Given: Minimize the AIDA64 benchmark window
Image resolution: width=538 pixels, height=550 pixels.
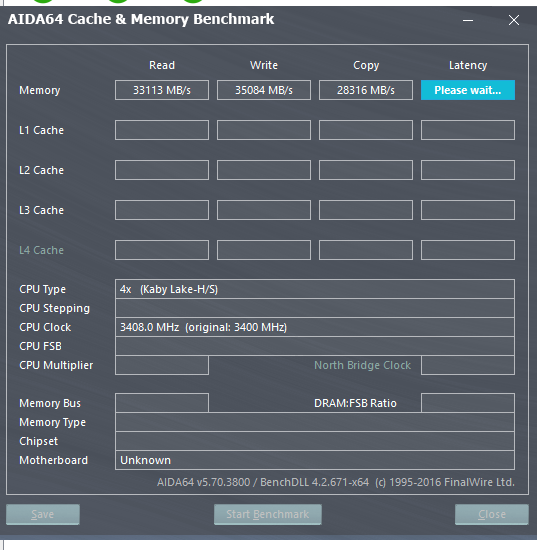Looking at the screenshot, I should [468, 20].
